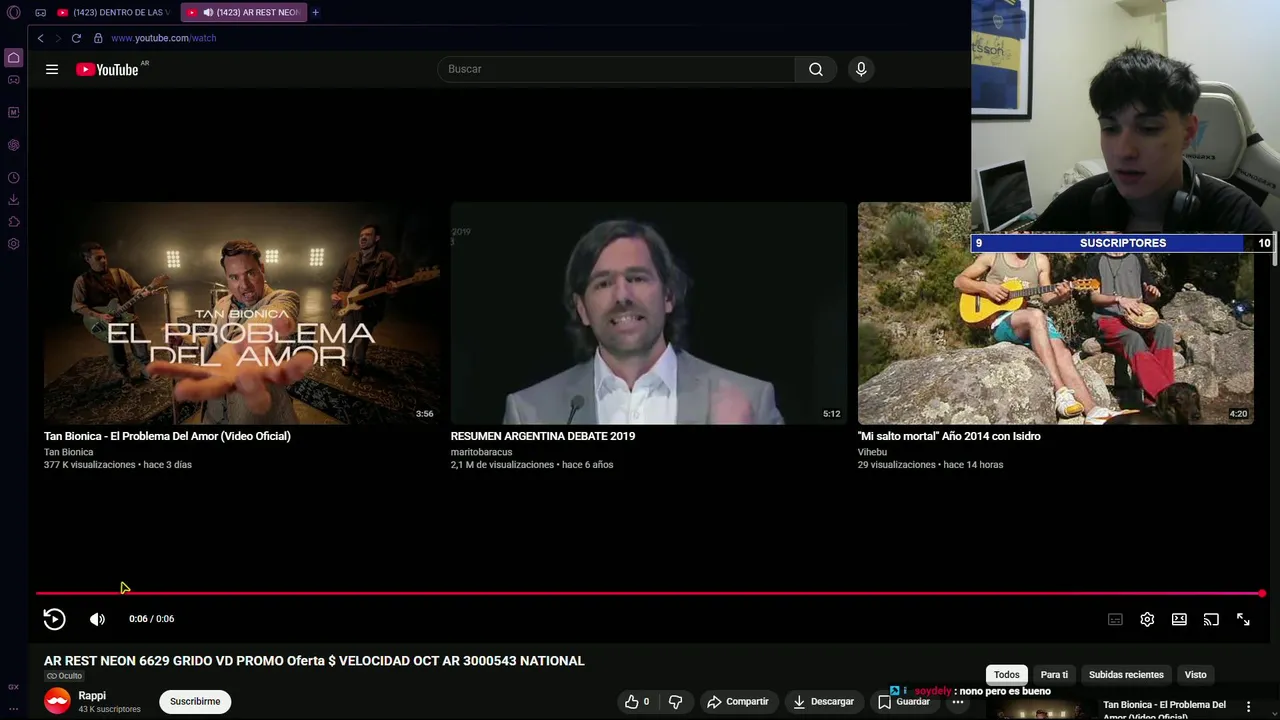Image resolution: width=1280 pixels, height=720 pixels.
Task: Select the Visto filter chip
Action: click(1196, 674)
